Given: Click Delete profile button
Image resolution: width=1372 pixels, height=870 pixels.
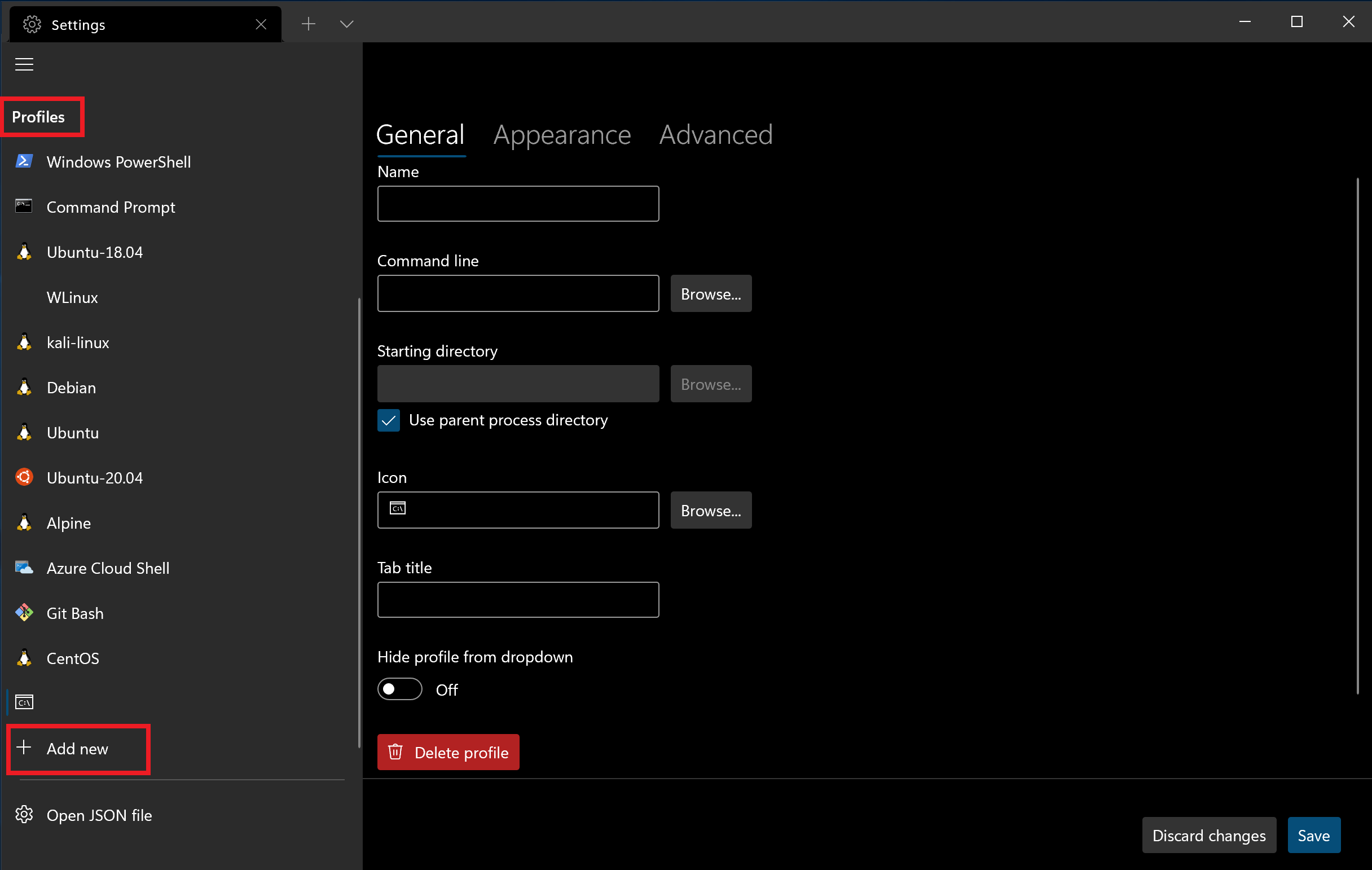Looking at the screenshot, I should coord(449,752).
